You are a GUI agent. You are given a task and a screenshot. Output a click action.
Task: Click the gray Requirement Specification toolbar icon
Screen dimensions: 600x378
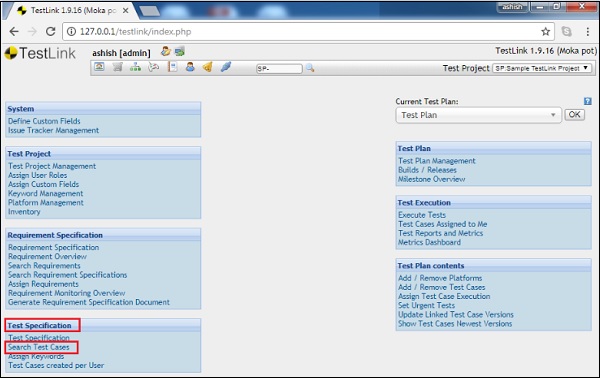click(117, 67)
